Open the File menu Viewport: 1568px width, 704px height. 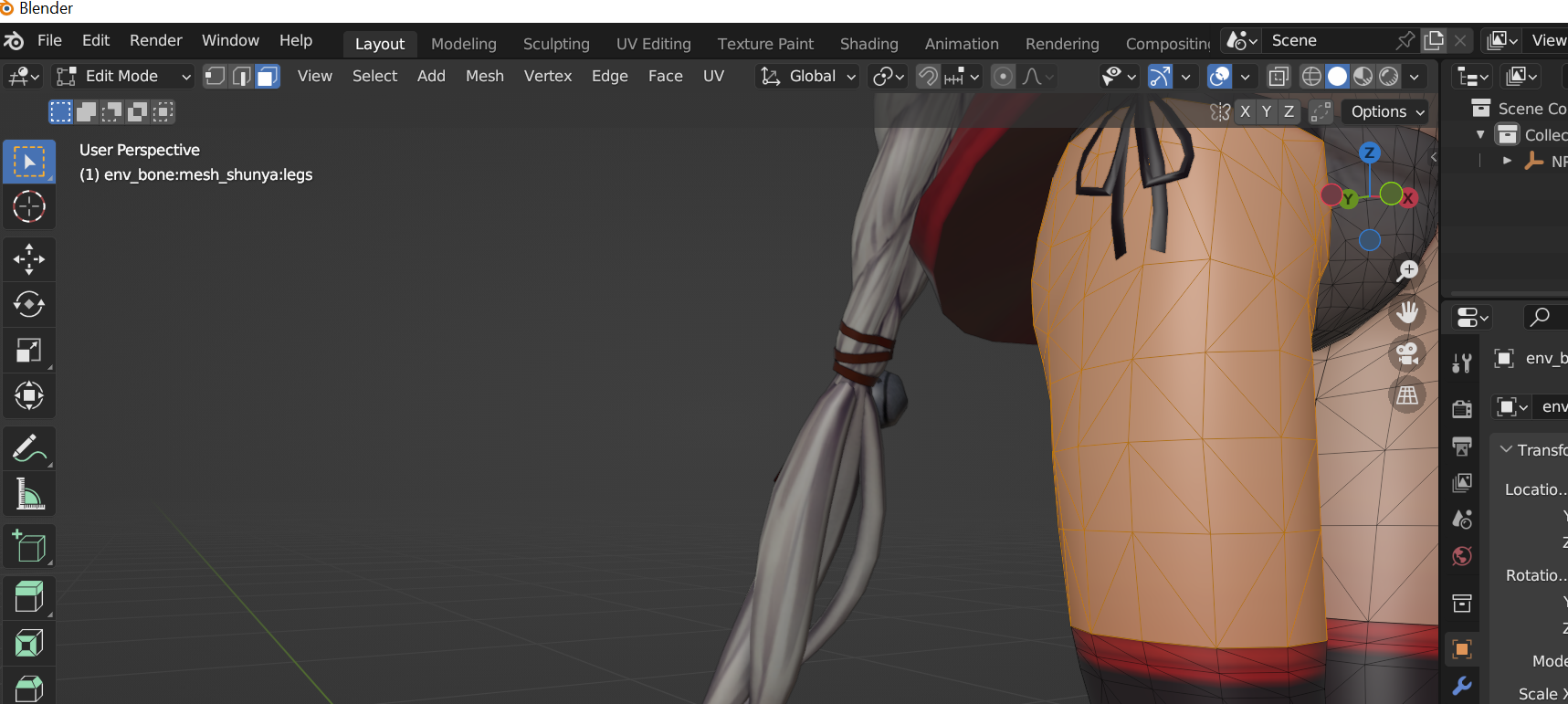tap(49, 41)
